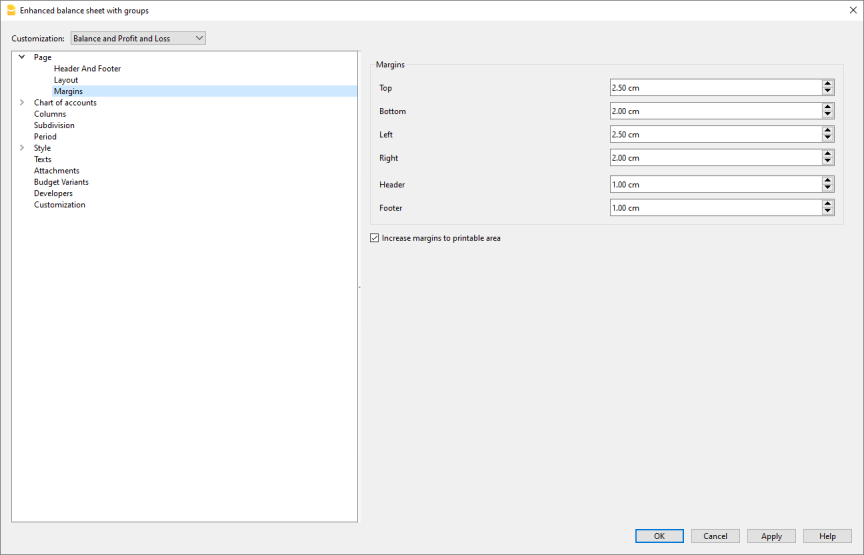Open the Subdivision section
This screenshot has height=555, width=864.
point(54,125)
